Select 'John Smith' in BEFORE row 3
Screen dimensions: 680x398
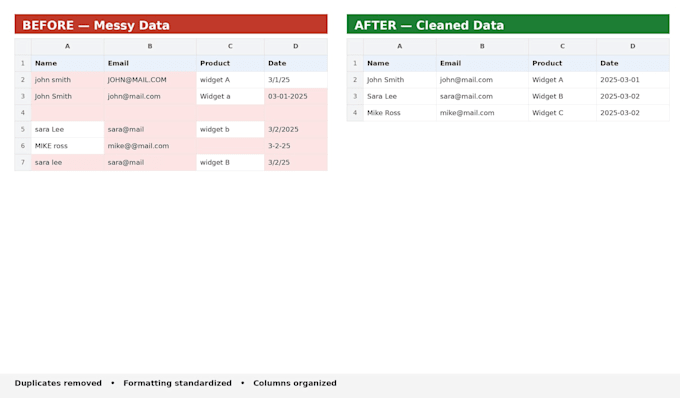[68, 96]
